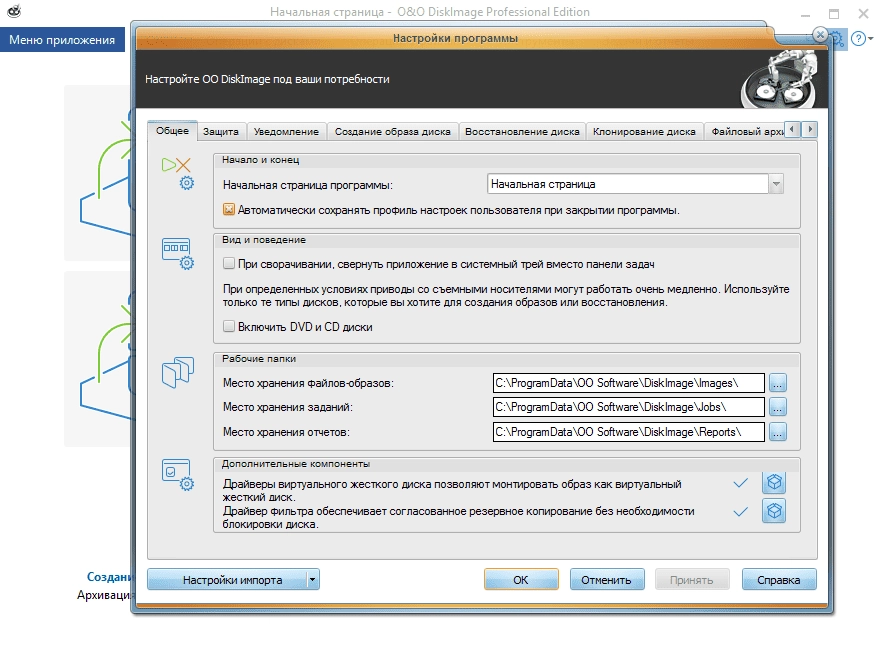This screenshot has height=656, width=878.
Task: Open the Восстановление диска tab
Action: 522,132
